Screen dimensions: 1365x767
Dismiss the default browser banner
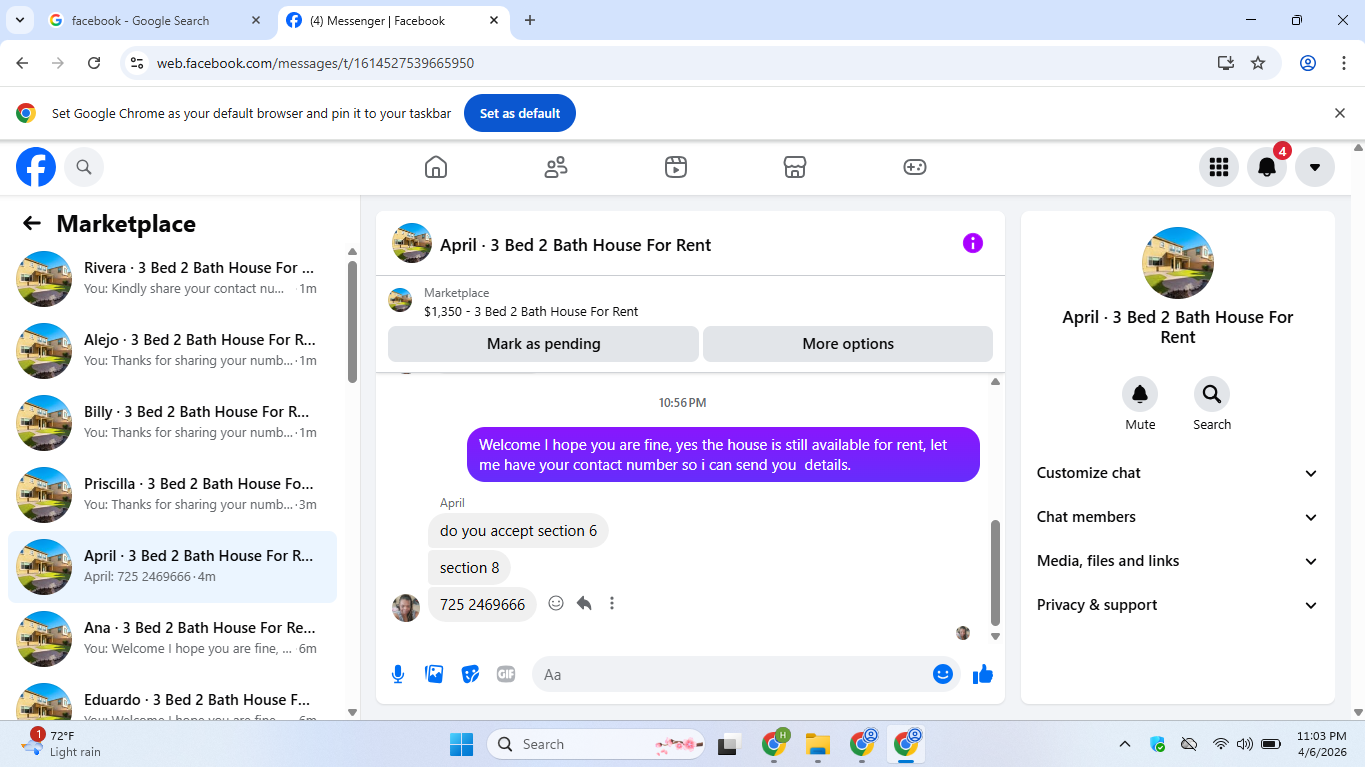point(1340,113)
